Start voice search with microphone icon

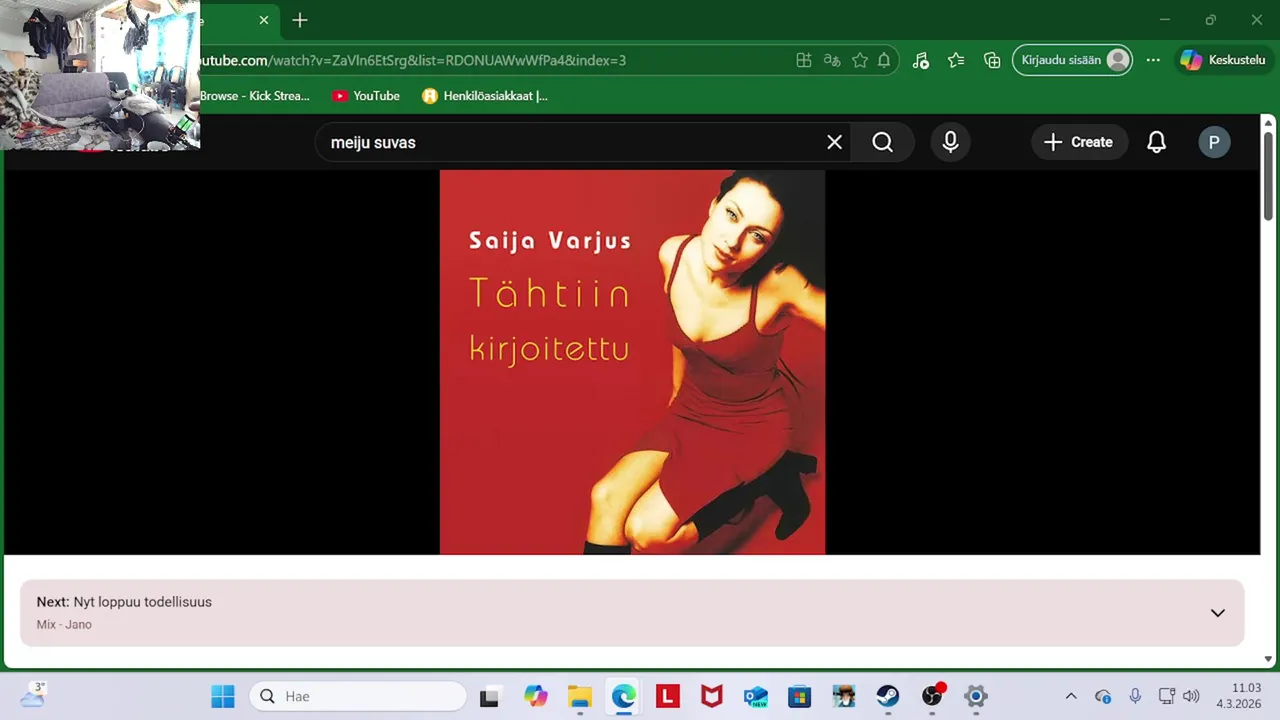pos(950,142)
